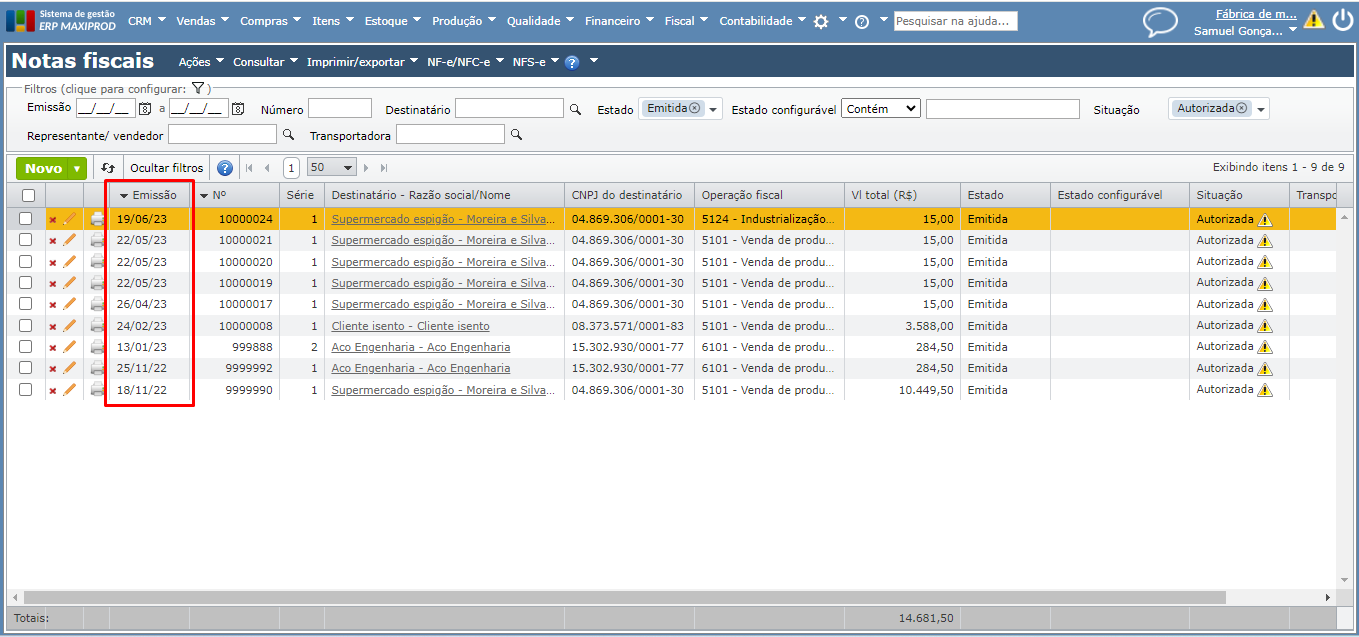Delete invoice 10000024 with red X
The height and width of the screenshot is (637, 1359).
point(53,220)
